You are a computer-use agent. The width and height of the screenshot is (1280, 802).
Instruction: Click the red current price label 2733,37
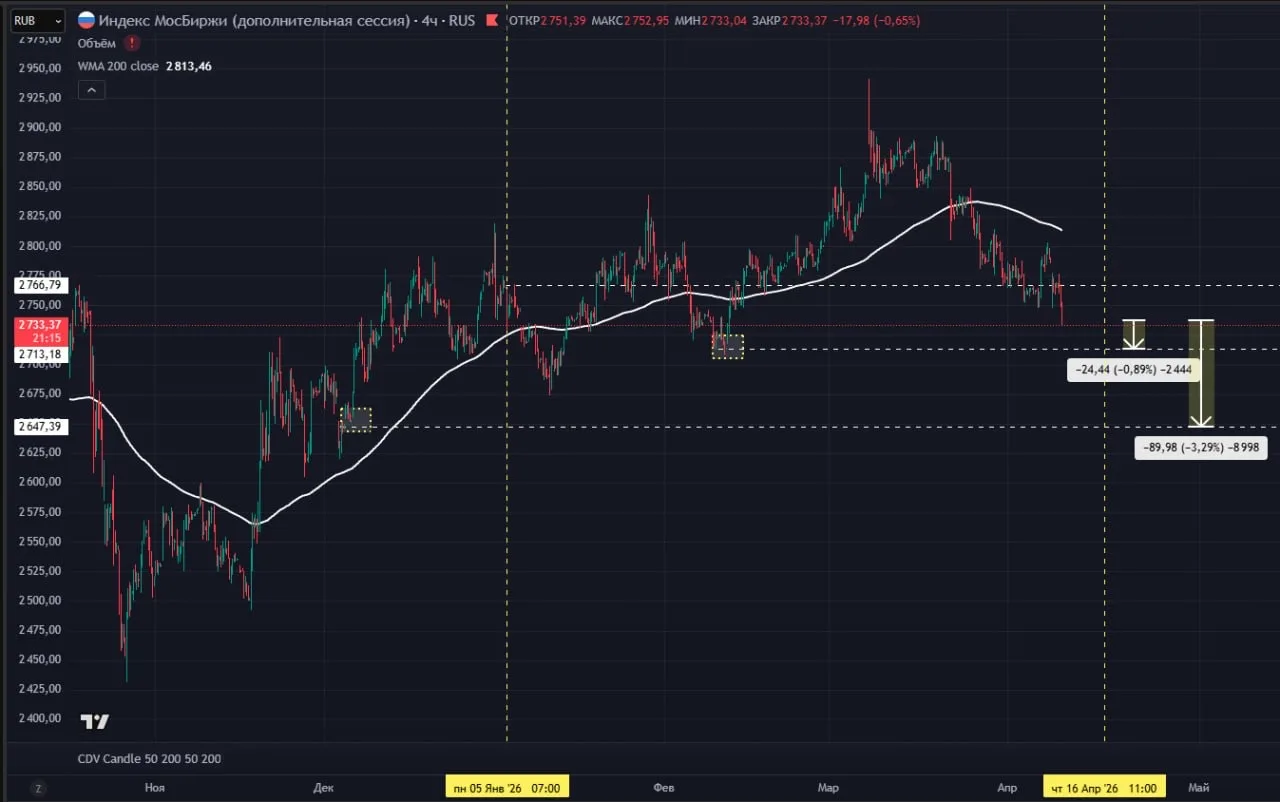click(x=39, y=331)
